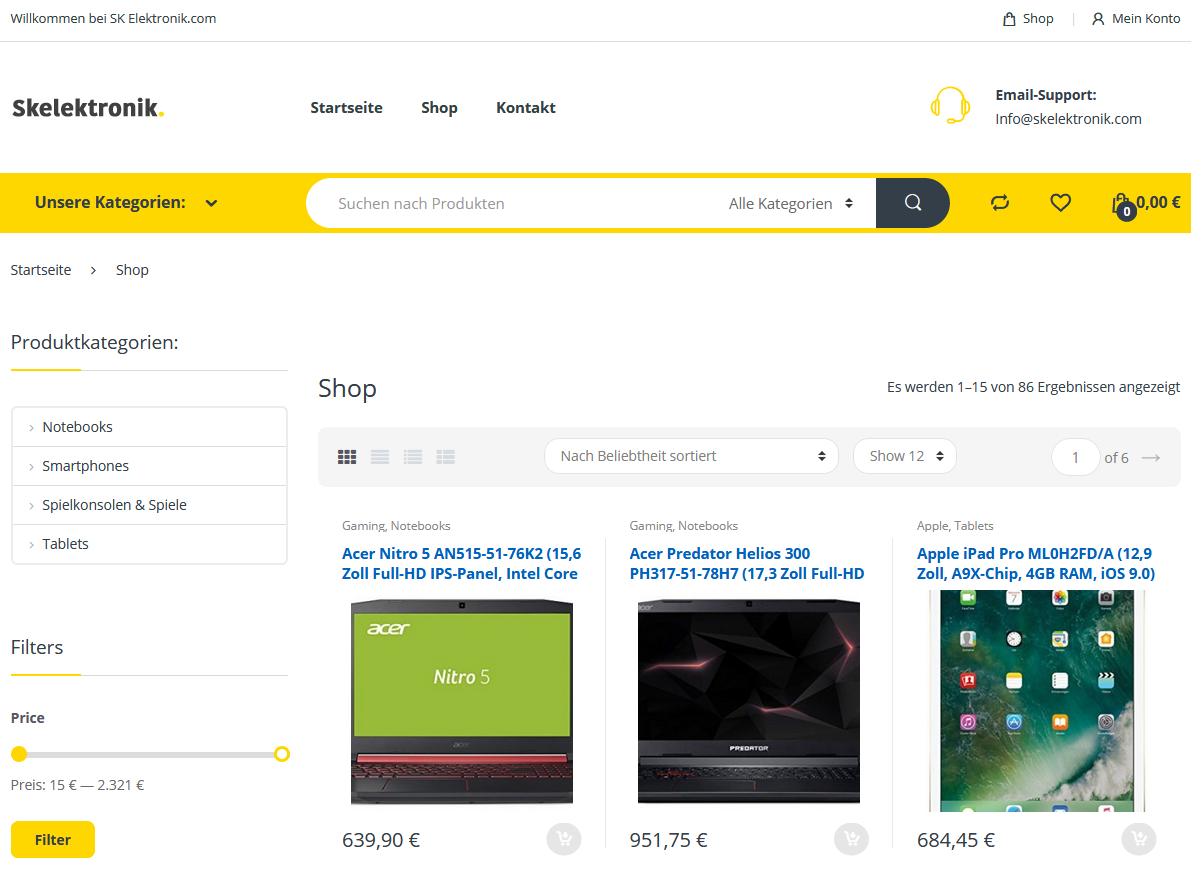Add Acer Predator Helios to cart
Image resolution: width=1191 pixels, height=893 pixels.
[851, 839]
